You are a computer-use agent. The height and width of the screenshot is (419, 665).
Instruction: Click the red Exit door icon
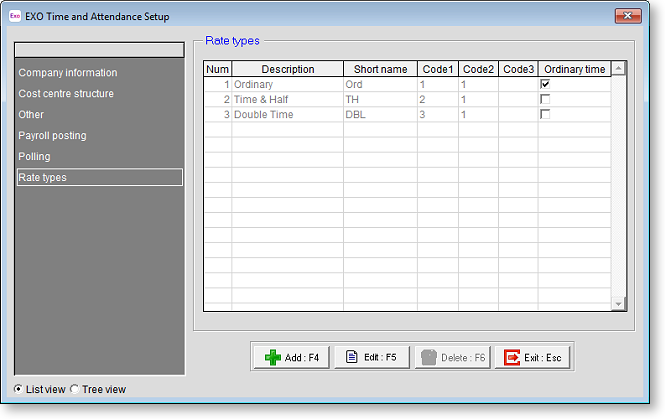(x=512, y=357)
